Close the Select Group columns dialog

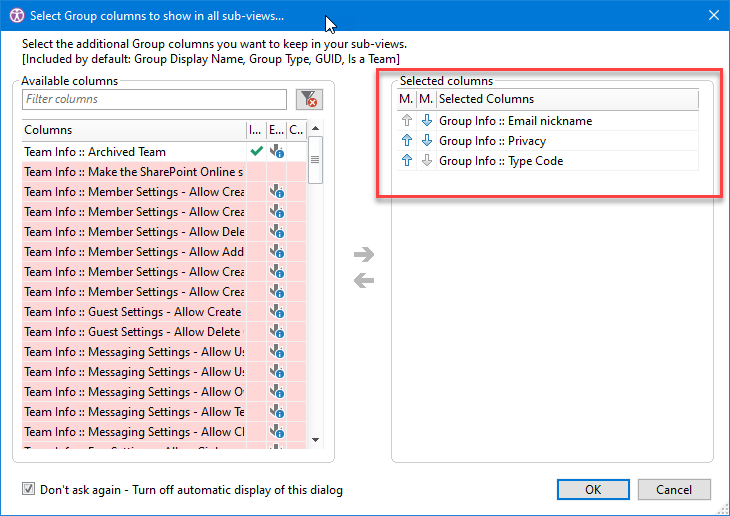click(713, 15)
